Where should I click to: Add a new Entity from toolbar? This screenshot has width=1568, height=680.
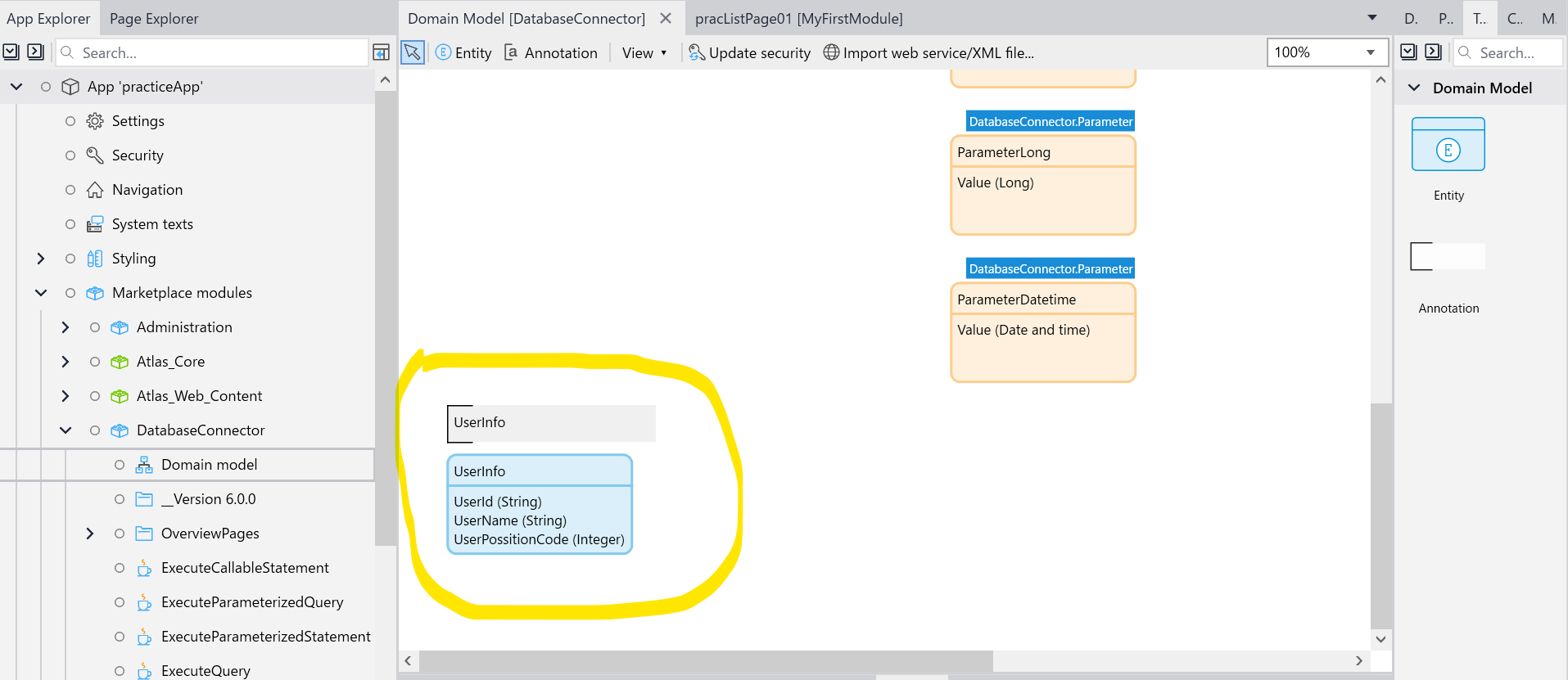(463, 52)
